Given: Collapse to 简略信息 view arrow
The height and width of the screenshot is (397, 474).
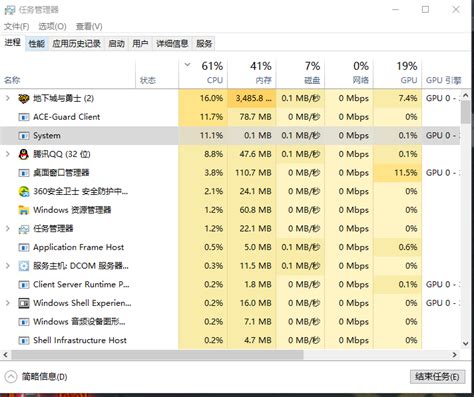Looking at the screenshot, I should (x=11, y=377).
